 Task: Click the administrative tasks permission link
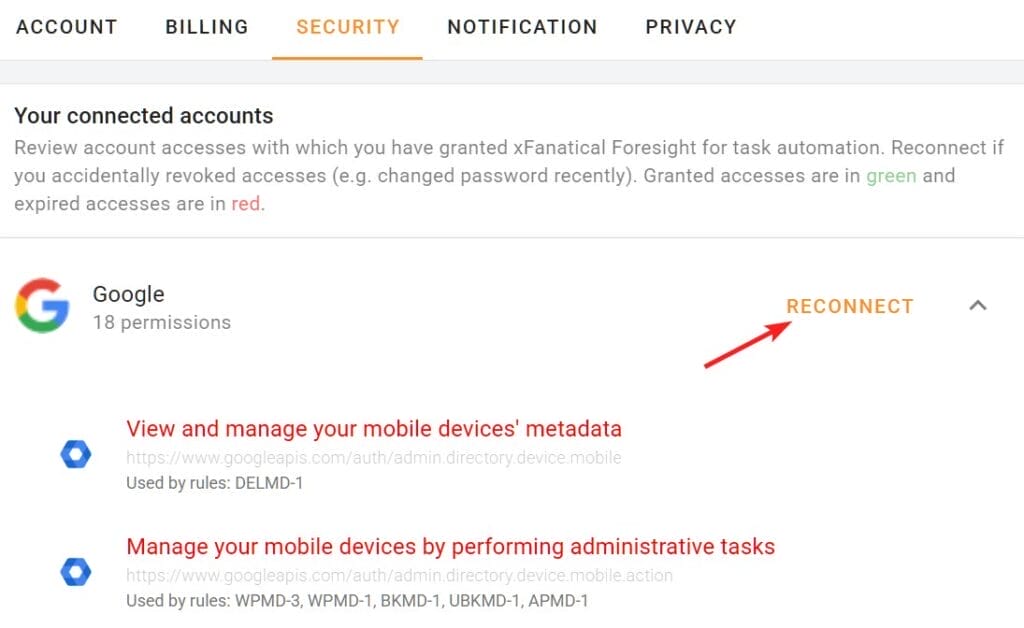[449, 546]
